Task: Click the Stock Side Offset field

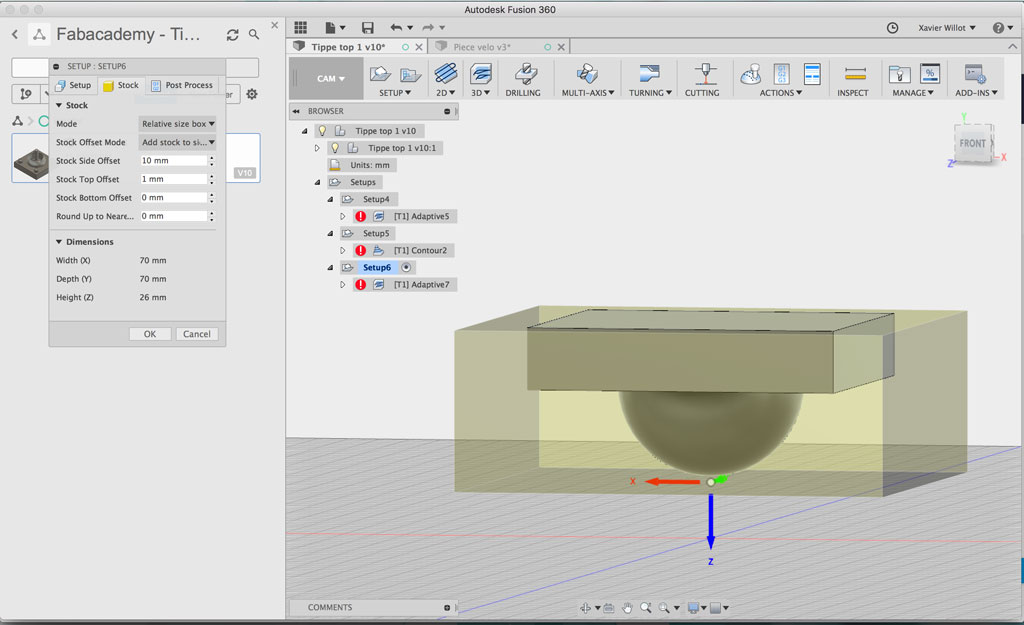Action: (174, 160)
